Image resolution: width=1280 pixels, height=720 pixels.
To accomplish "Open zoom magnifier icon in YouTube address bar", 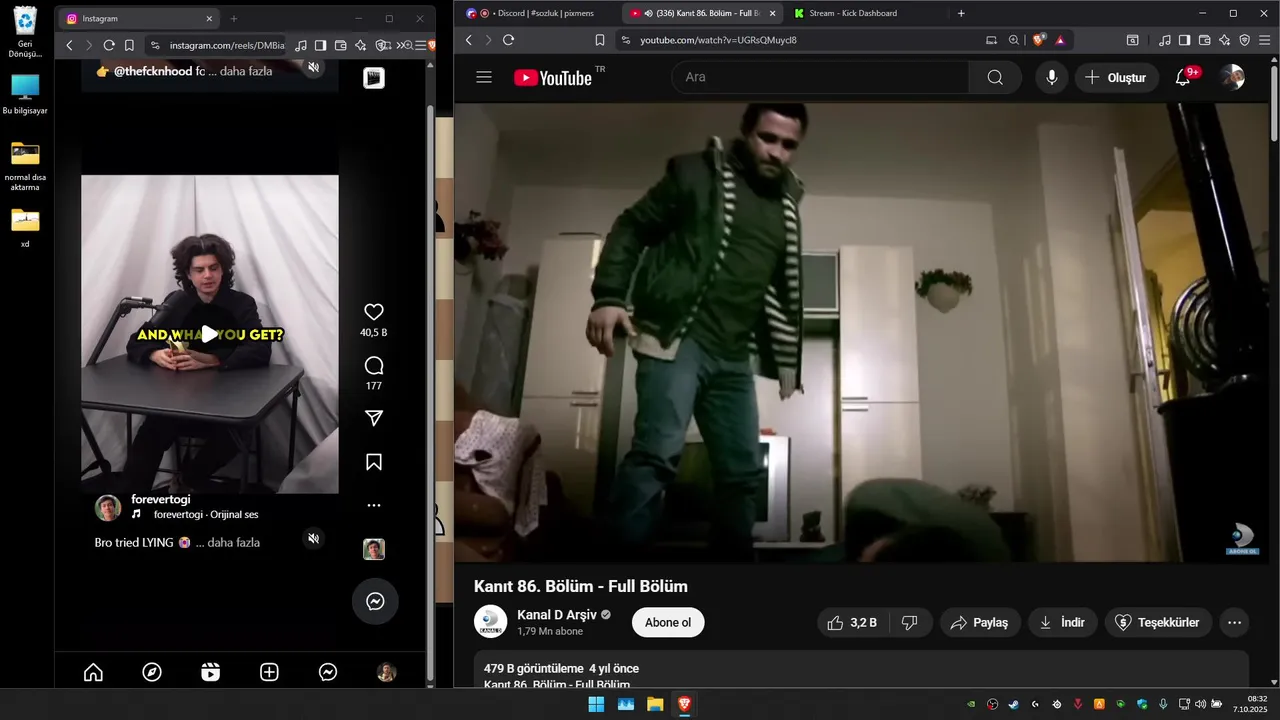I will point(1014,40).
